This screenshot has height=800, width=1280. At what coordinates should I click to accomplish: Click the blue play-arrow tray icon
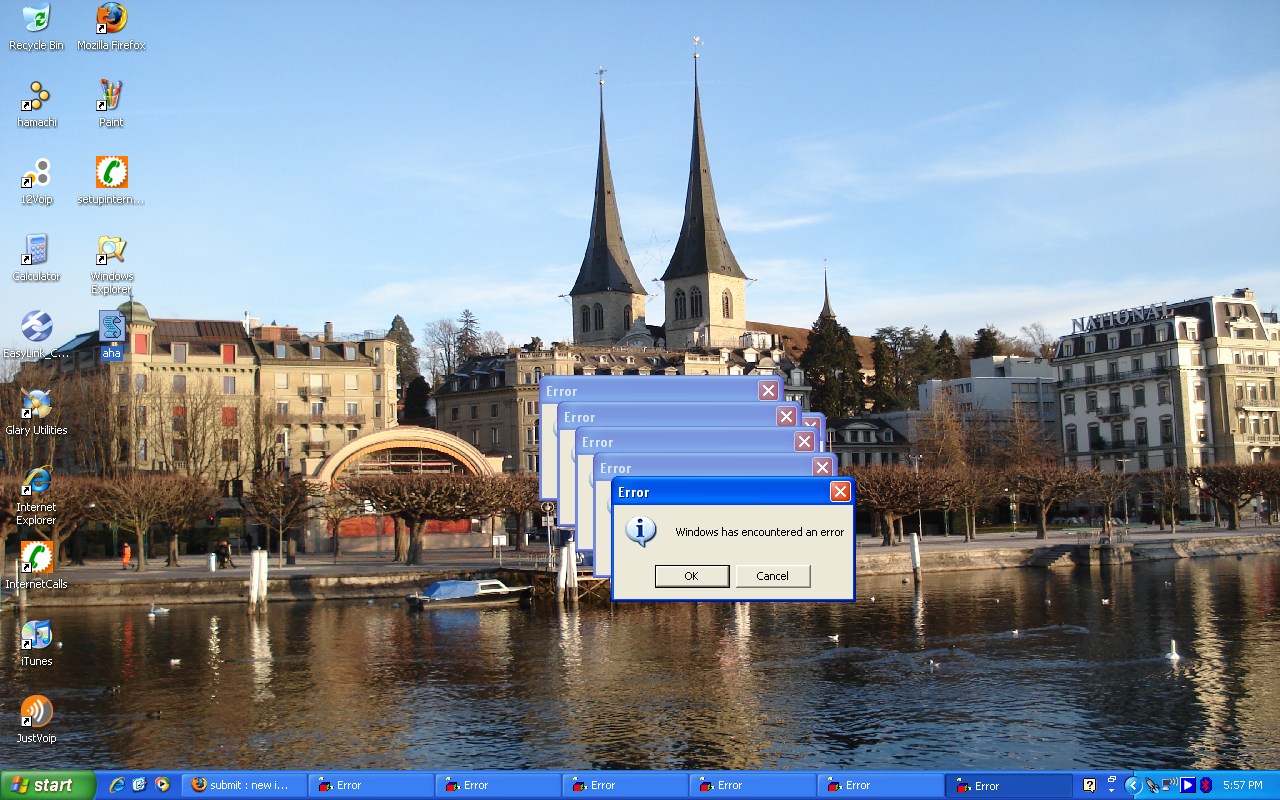[x=1188, y=785]
